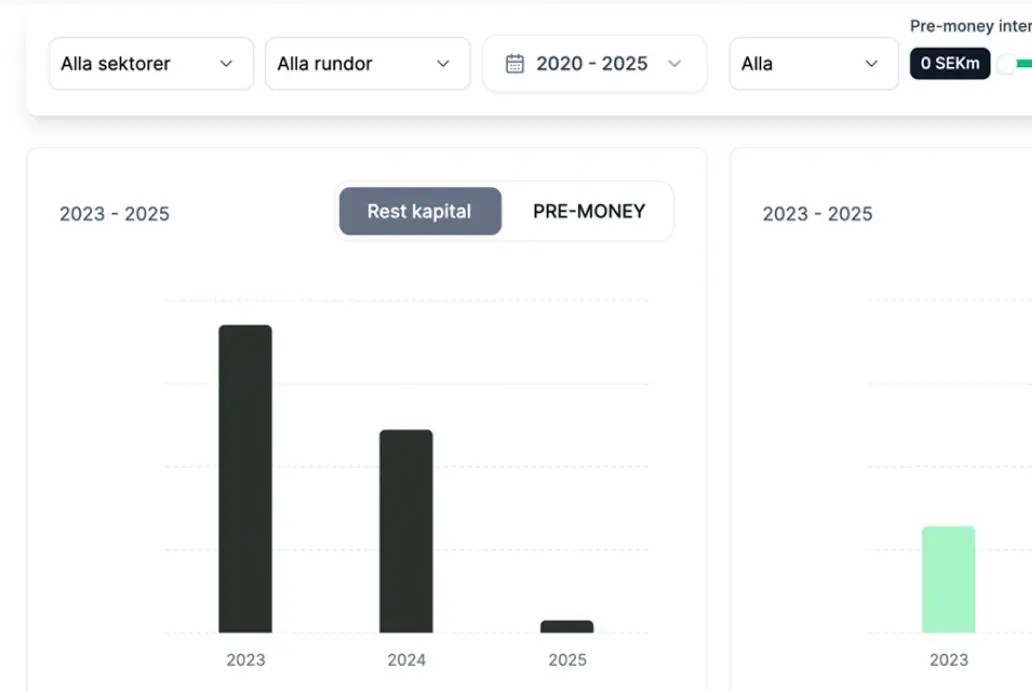Select the small dark 2025 bar
Screen dimensions: 1032x691
click(567, 627)
